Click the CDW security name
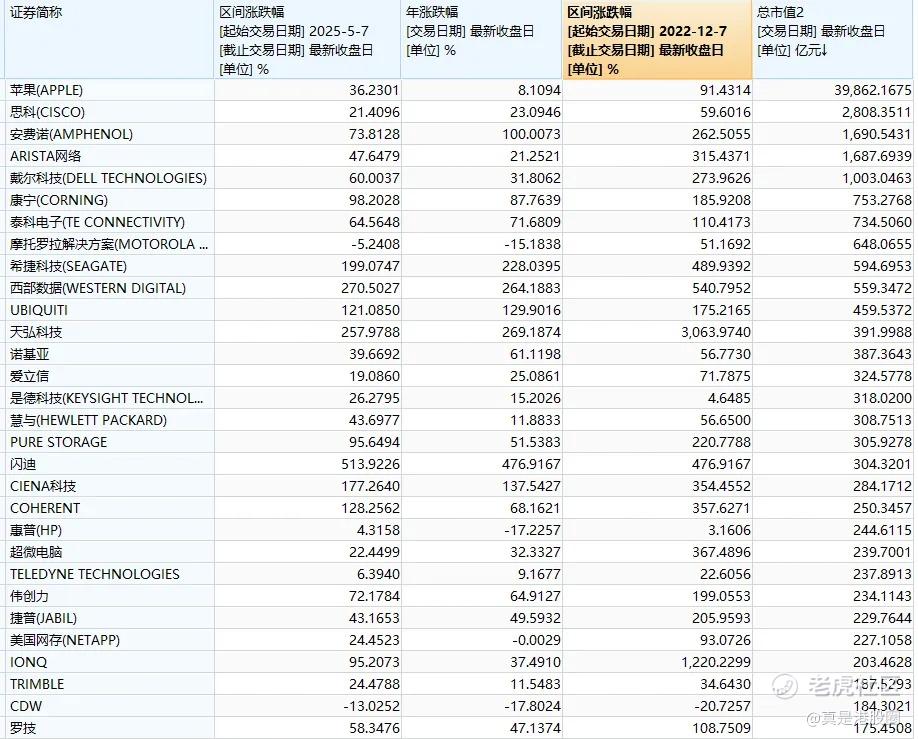The image size is (918, 739). [x=26, y=706]
